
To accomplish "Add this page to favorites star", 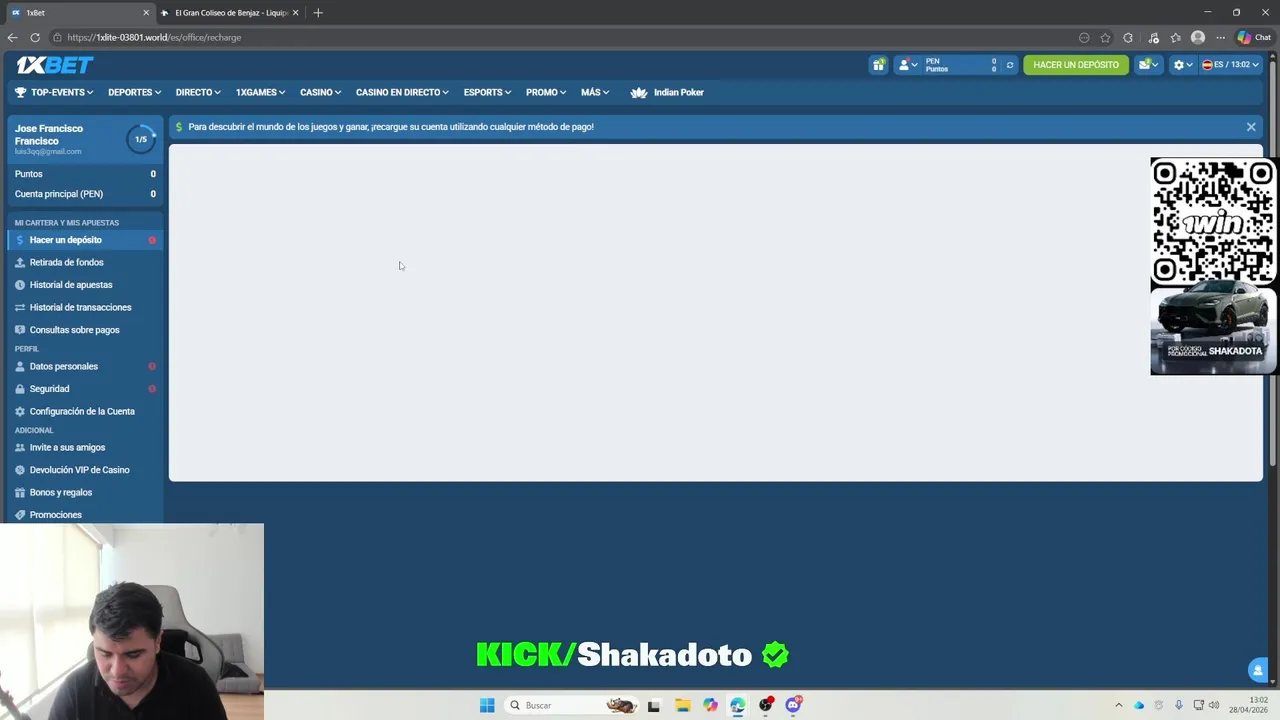I will 1105,38.
